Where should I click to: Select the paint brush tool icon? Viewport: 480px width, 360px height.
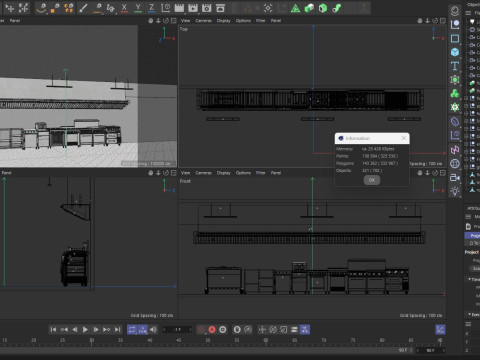click(83, 8)
